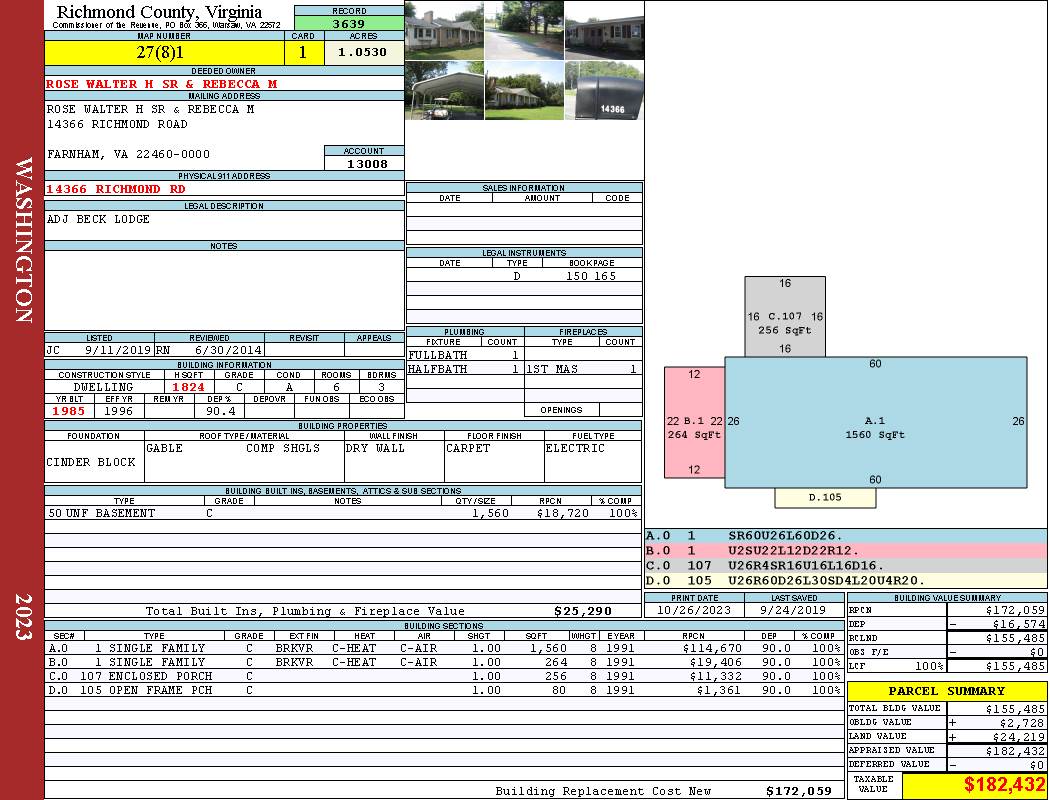Select the 107 Enclosed Porch building section row
1050x800 pixels.
[x=443, y=676]
